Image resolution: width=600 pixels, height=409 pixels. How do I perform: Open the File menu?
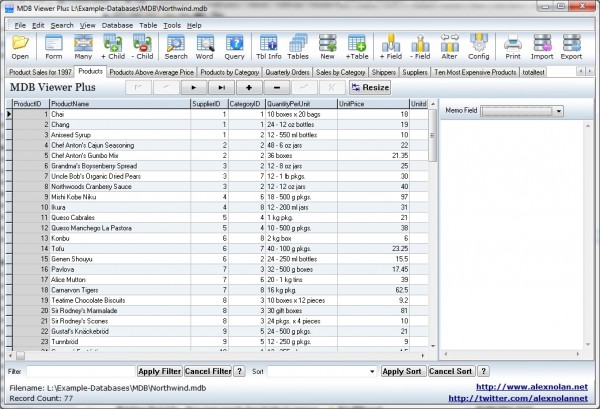click(x=20, y=25)
